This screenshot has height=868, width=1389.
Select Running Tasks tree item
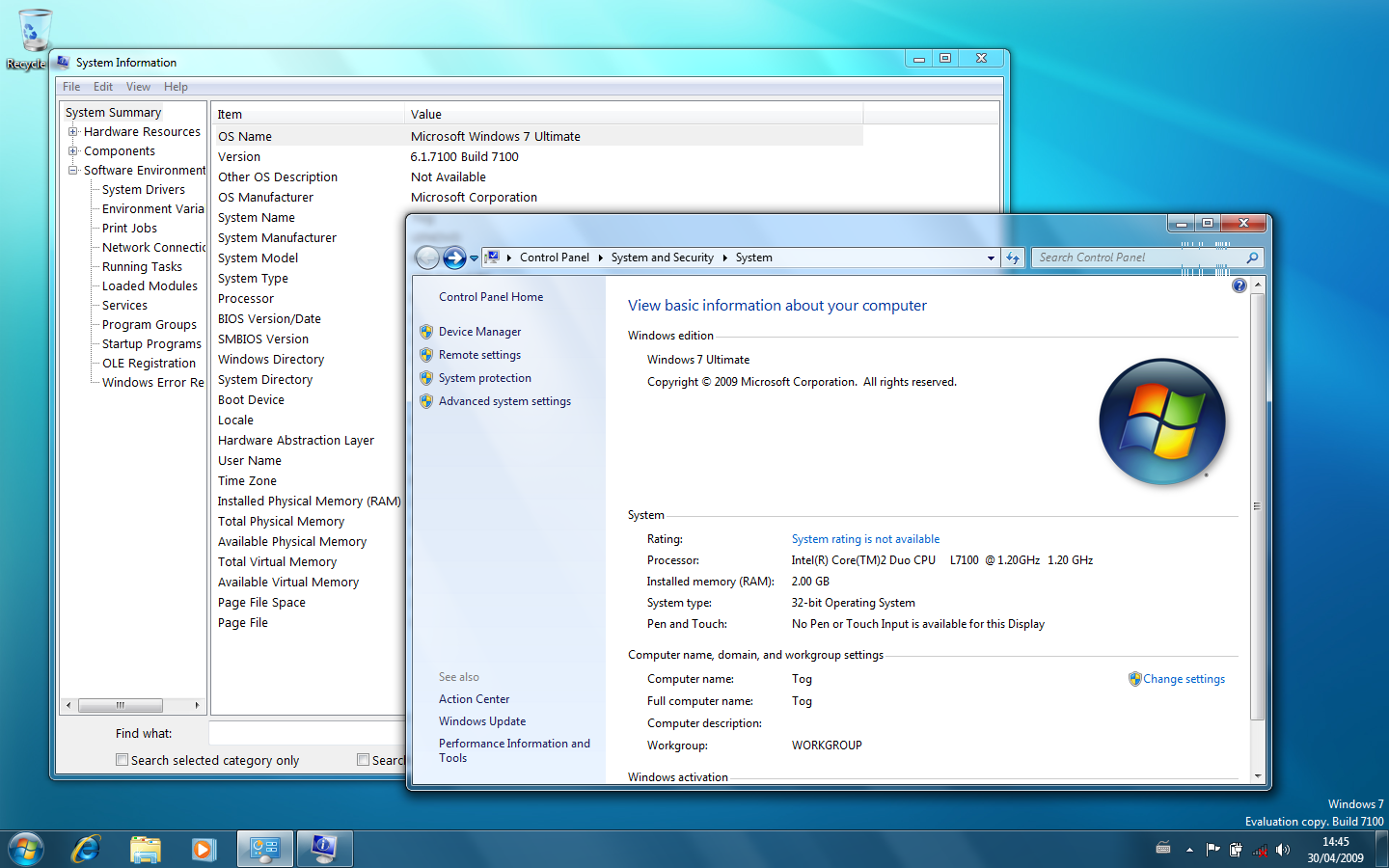click(142, 266)
